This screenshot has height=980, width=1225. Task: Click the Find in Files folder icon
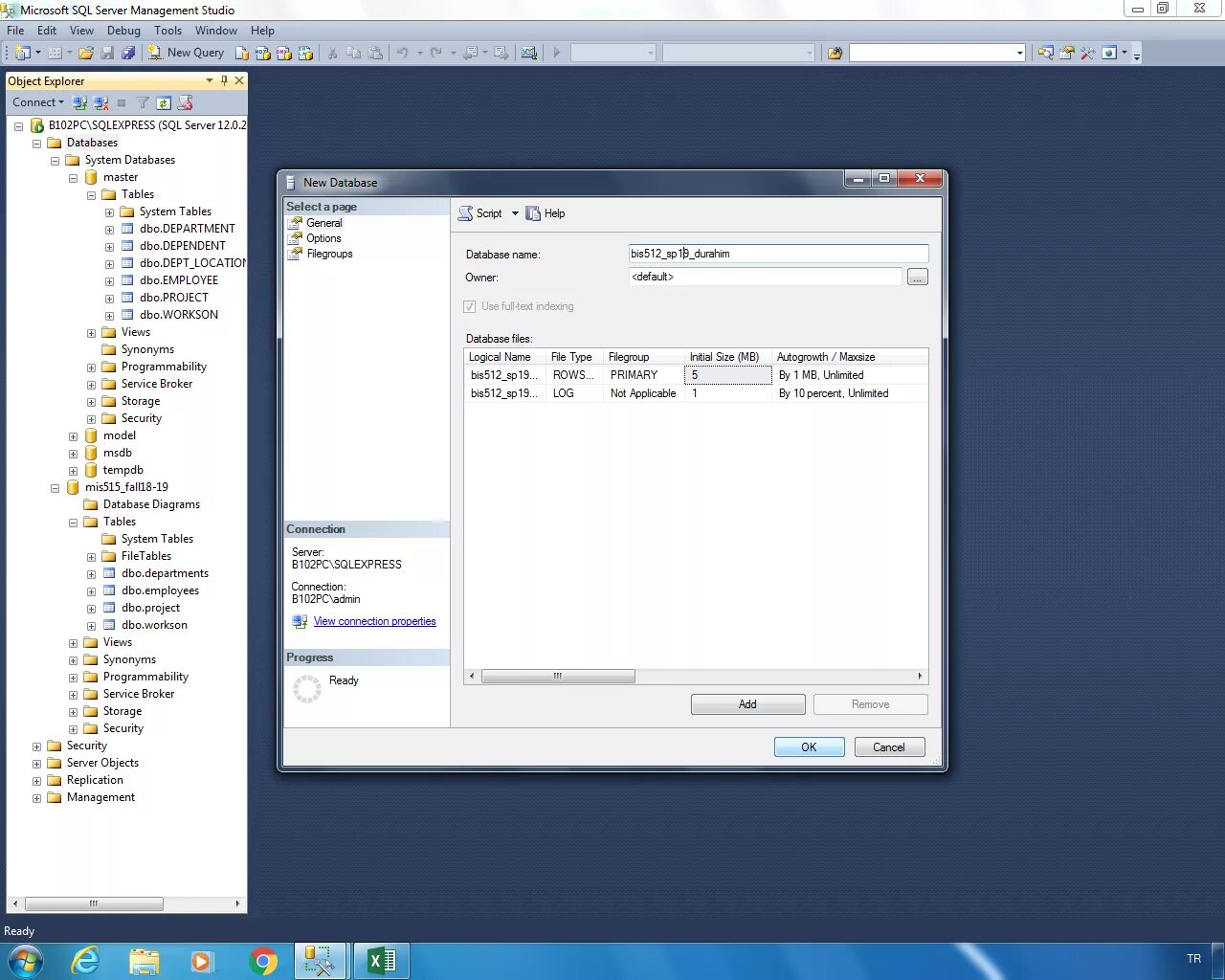[x=835, y=53]
